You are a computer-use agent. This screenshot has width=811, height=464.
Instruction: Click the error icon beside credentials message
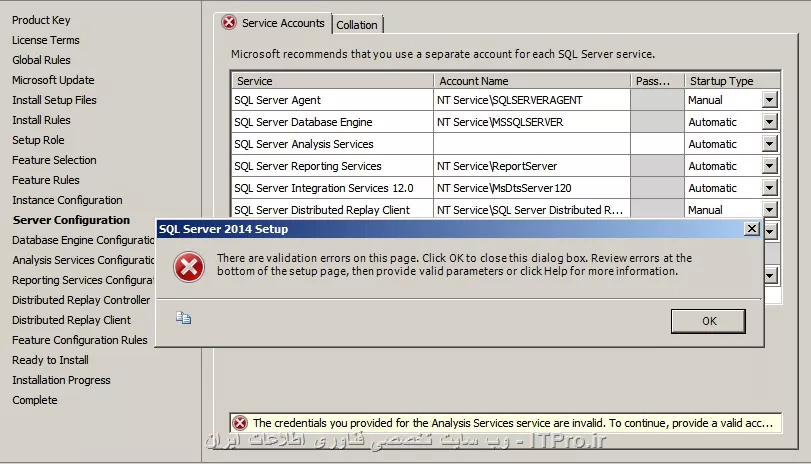(x=239, y=423)
